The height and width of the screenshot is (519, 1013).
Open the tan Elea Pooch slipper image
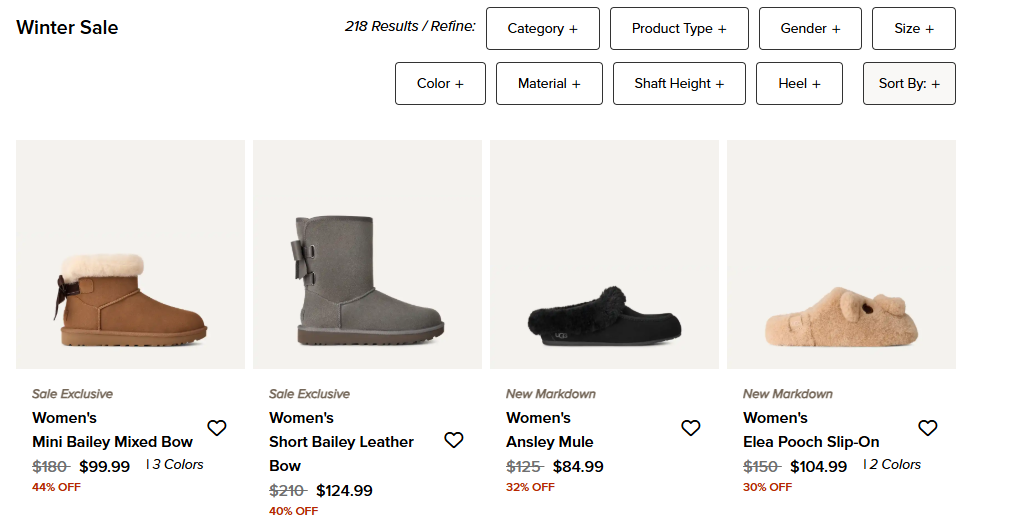pyautogui.click(x=841, y=255)
